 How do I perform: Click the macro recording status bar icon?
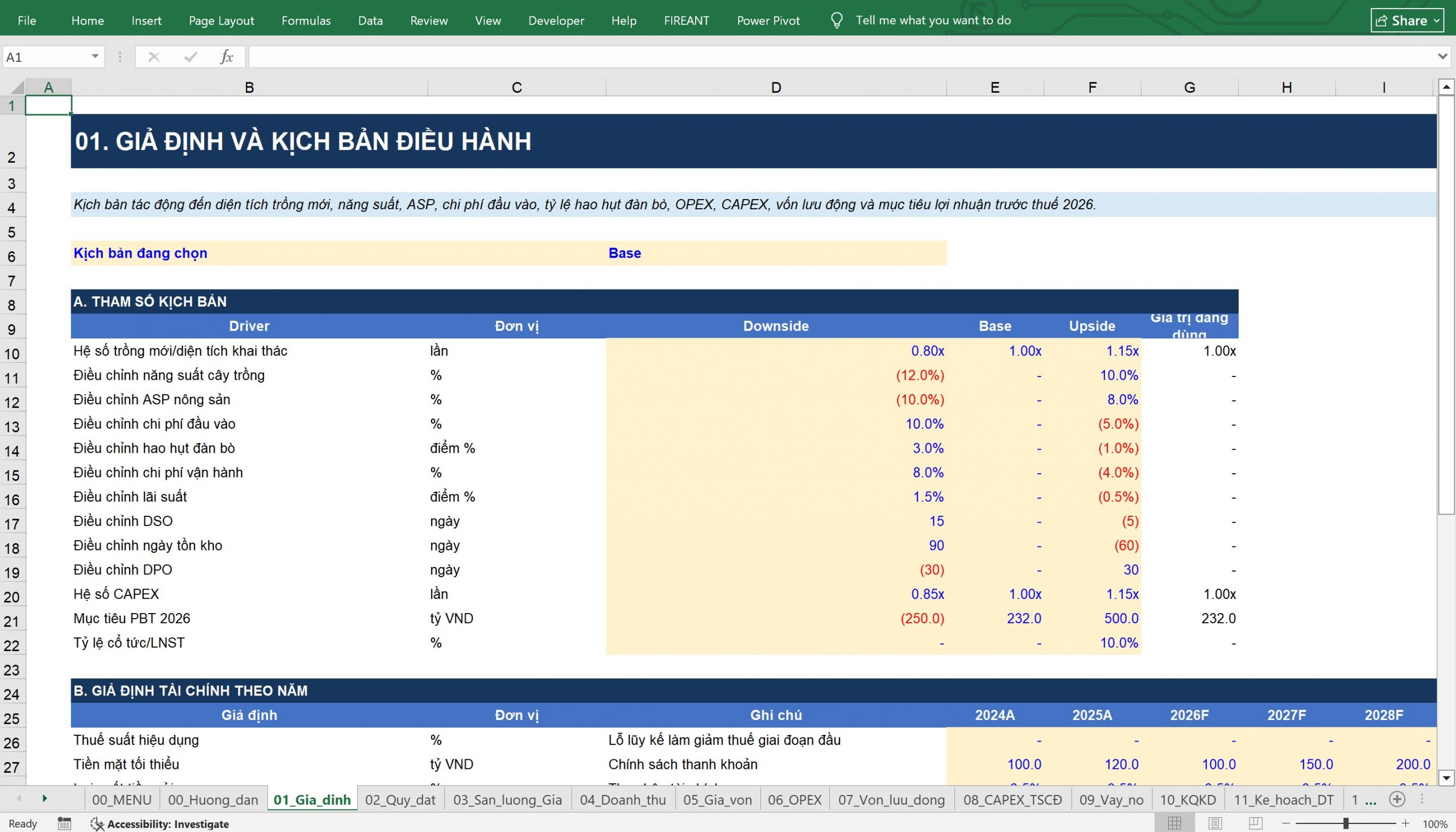[x=65, y=823]
